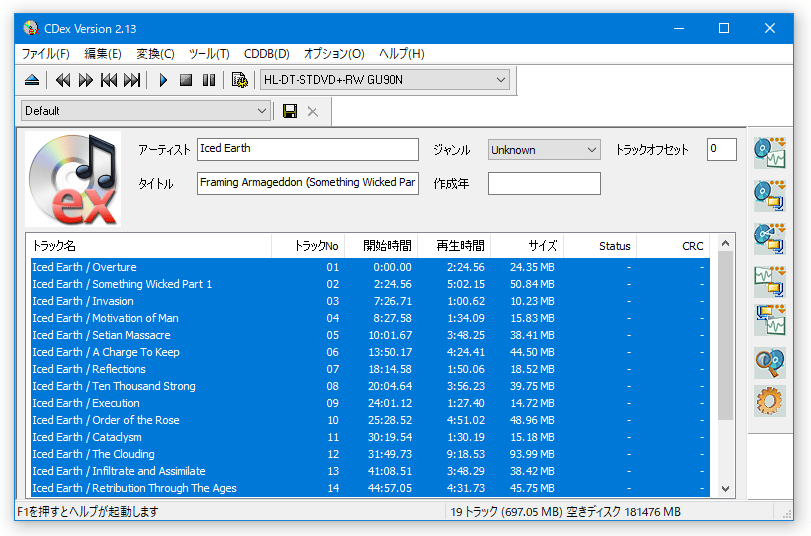
Task: Select track Setian Massacre
Action: tap(370, 335)
